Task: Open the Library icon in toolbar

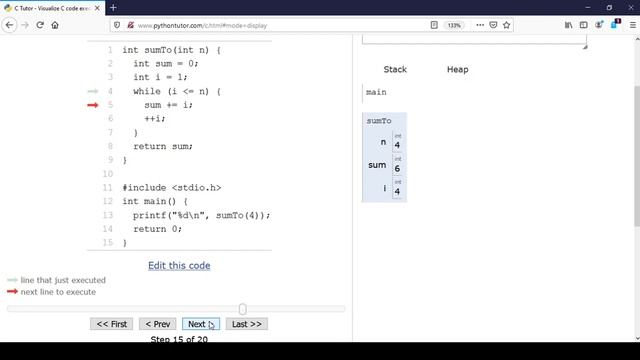Action: pos(569,25)
